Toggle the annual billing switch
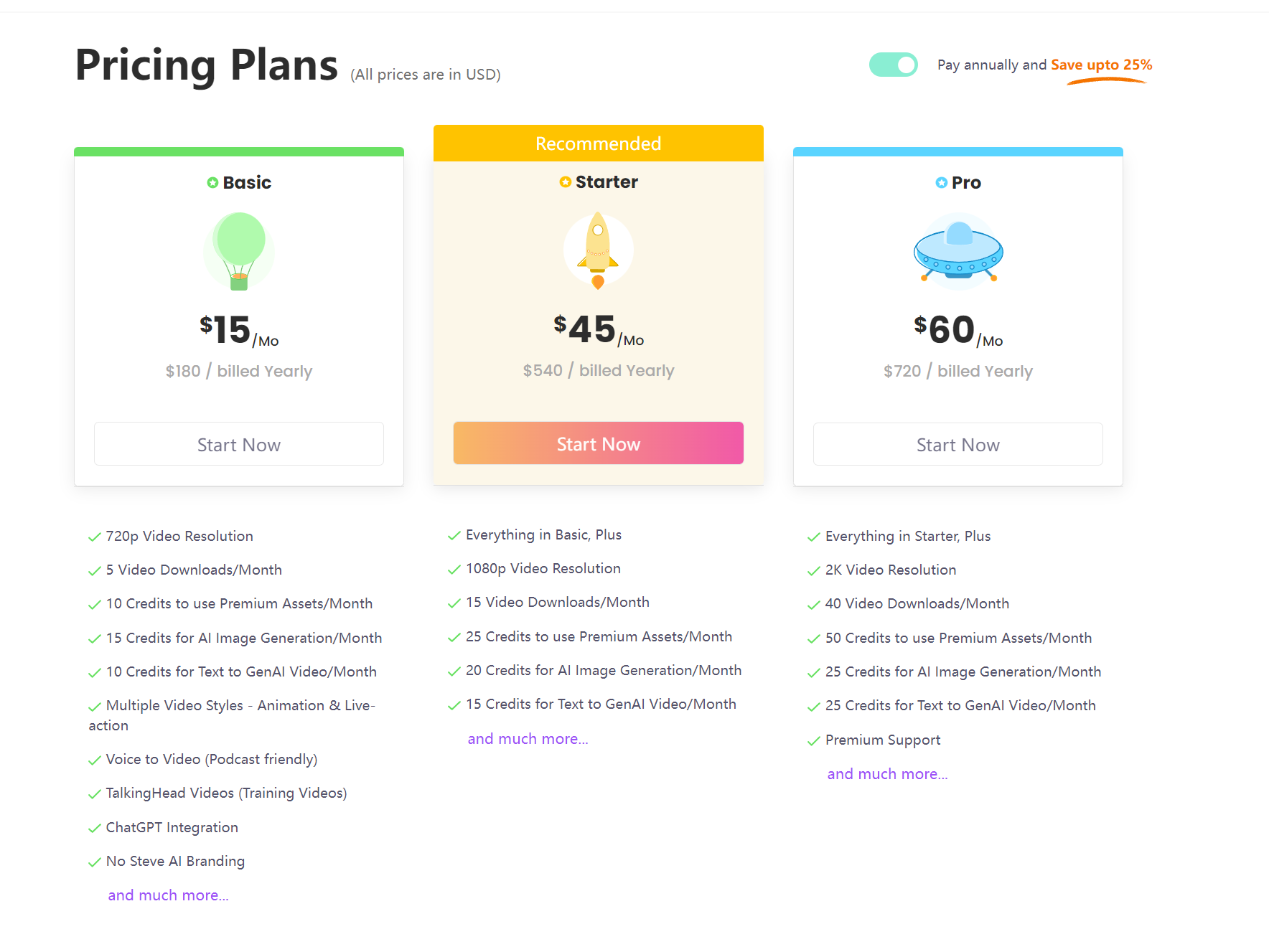 coord(894,65)
